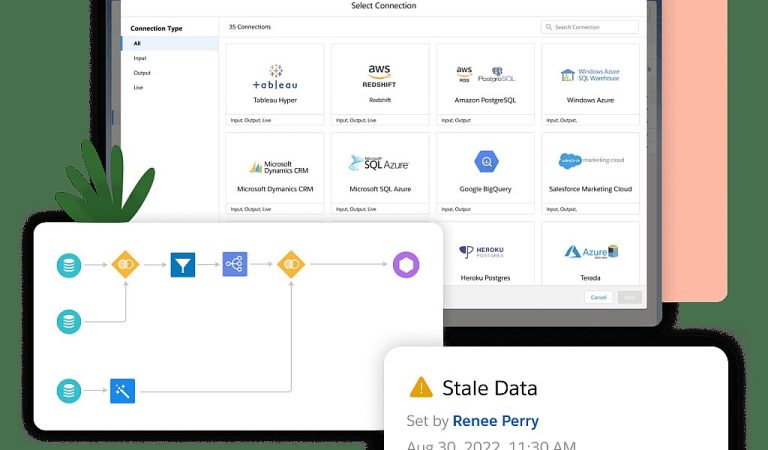Select Microsoft Dynamics CRM connection
Viewport: 768px width, 450px height.
click(x=275, y=173)
